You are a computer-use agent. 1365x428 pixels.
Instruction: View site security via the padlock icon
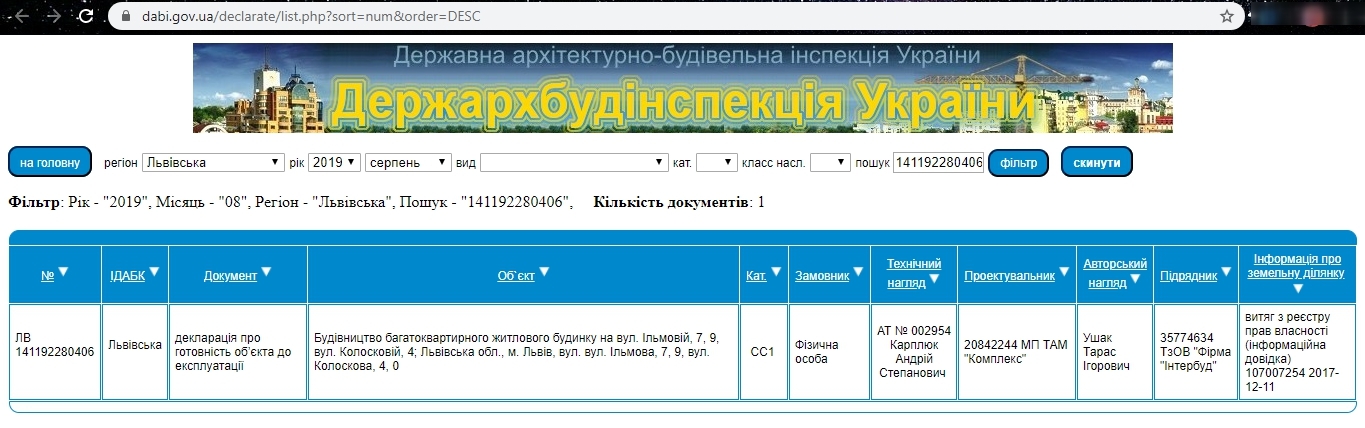click(125, 16)
